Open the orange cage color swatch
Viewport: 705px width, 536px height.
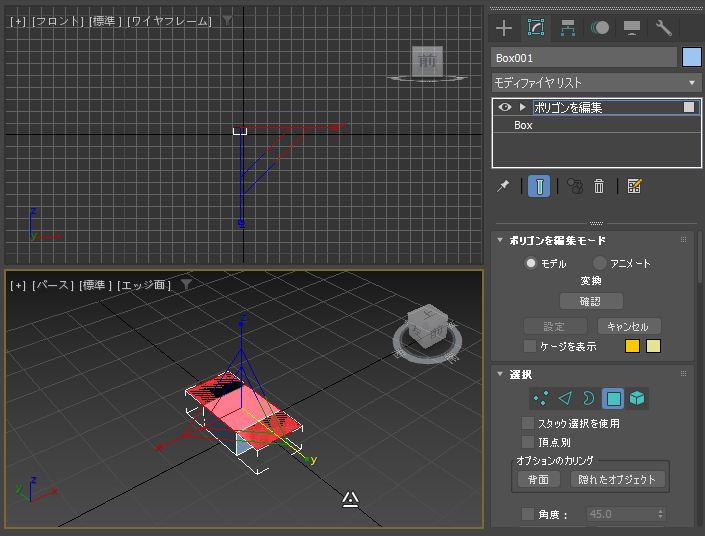click(x=632, y=346)
